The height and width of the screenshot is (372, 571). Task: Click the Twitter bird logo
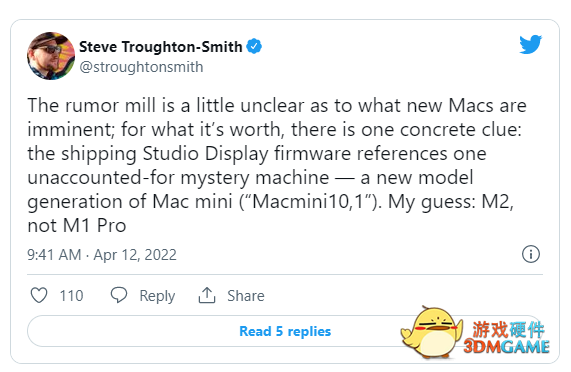point(531,44)
